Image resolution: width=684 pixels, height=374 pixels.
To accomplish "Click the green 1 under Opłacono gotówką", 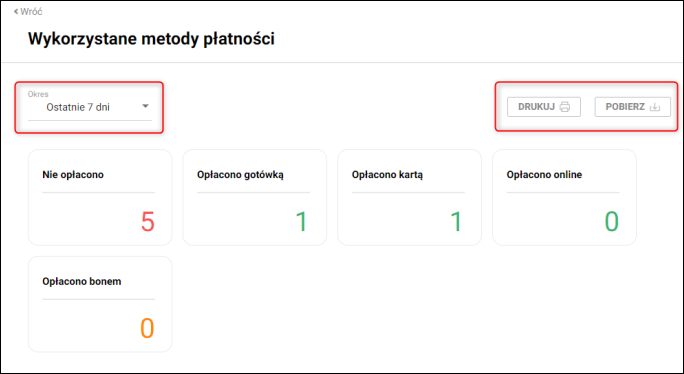I will point(302,222).
